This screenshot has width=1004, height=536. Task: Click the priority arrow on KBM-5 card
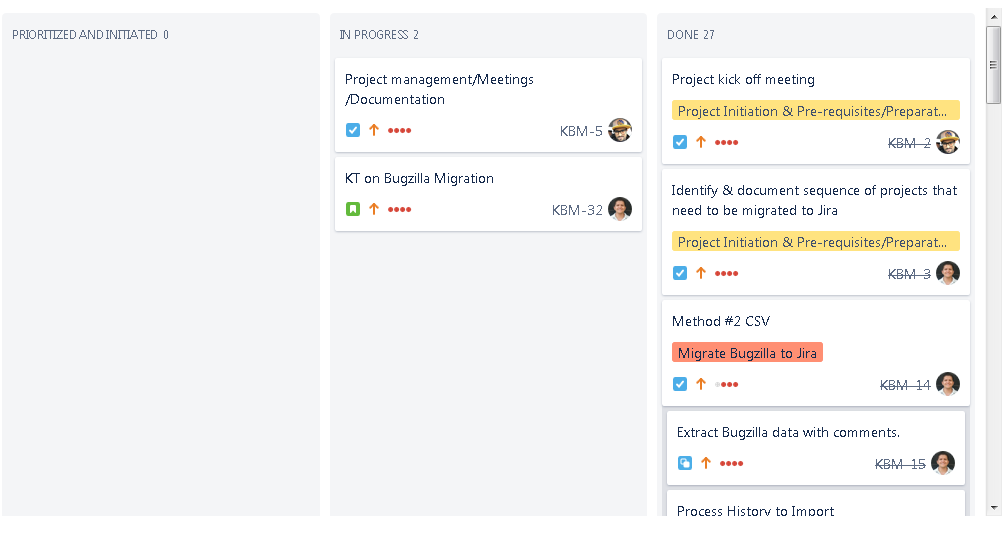click(x=374, y=130)
